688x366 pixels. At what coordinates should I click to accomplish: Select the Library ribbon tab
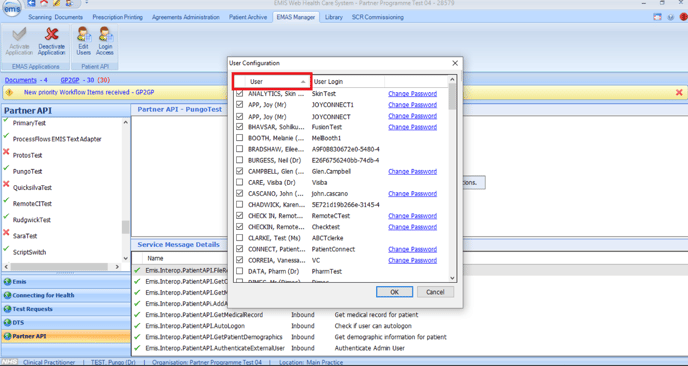click(333, 17)
